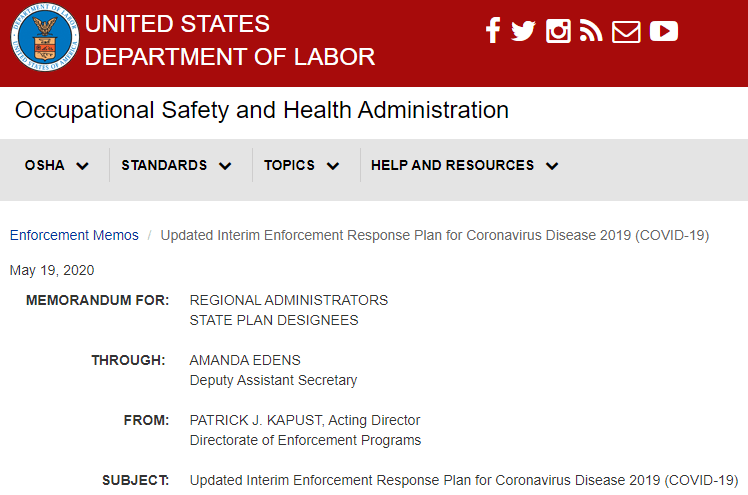The image size is (748, 495).
Task: Click the Updated Interim Enforcement Response Plan breadcrumb
Action: point(435,235)
